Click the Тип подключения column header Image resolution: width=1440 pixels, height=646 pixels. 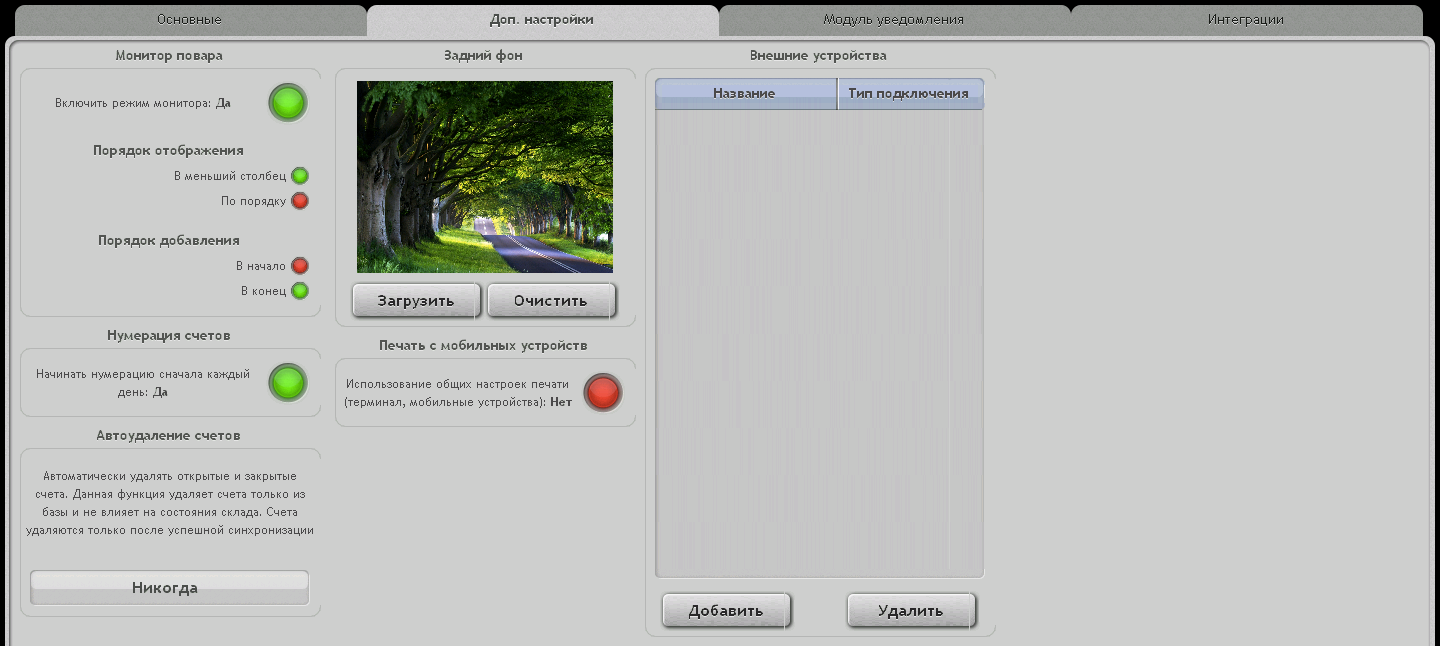[910, 93]
